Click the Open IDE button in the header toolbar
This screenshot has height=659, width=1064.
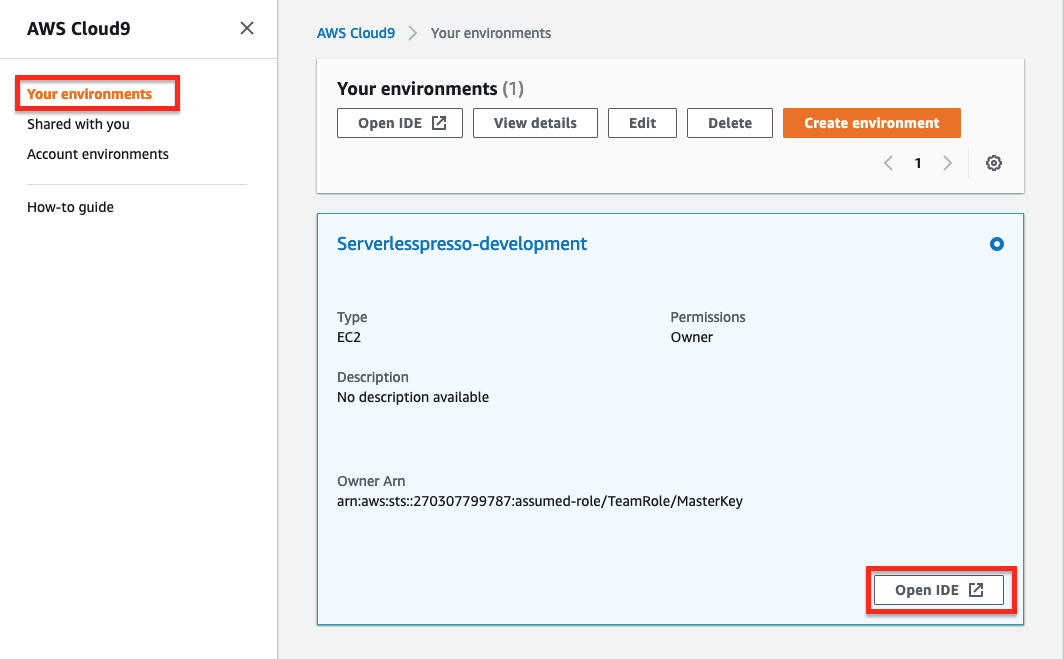pos(400,123)
